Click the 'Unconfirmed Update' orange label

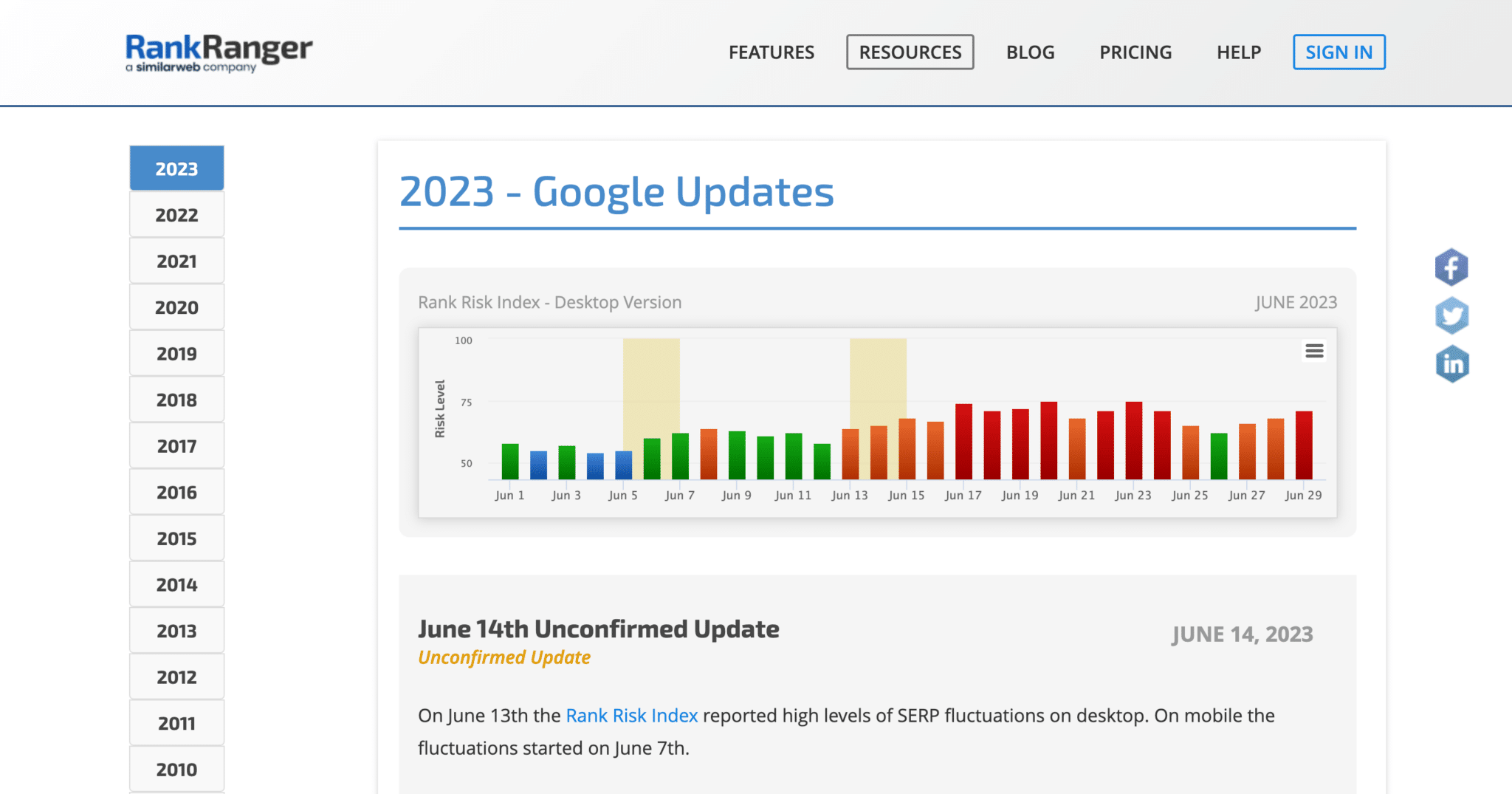tap(504, 657)
